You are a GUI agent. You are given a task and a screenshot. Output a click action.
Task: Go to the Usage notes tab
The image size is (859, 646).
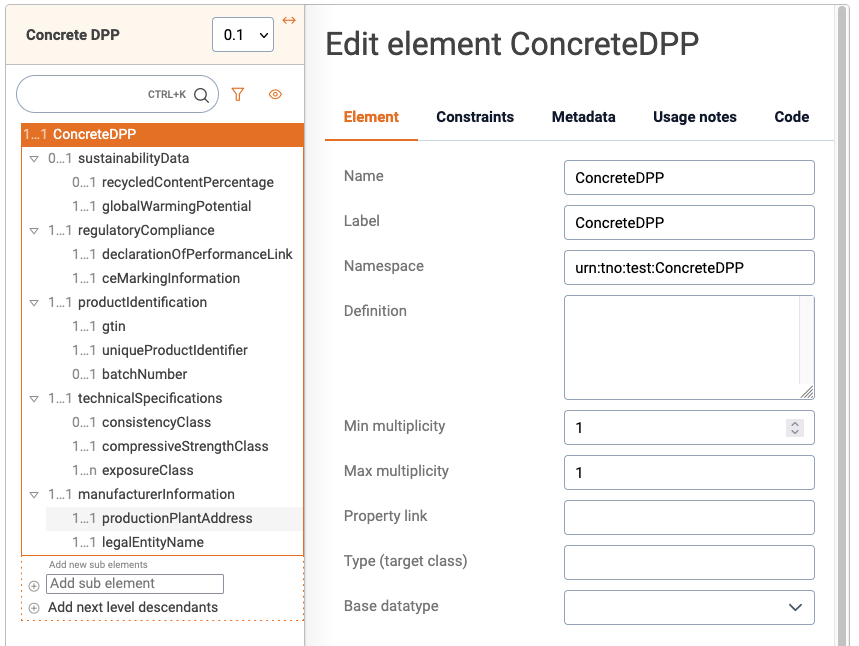[x=694, y=117]
